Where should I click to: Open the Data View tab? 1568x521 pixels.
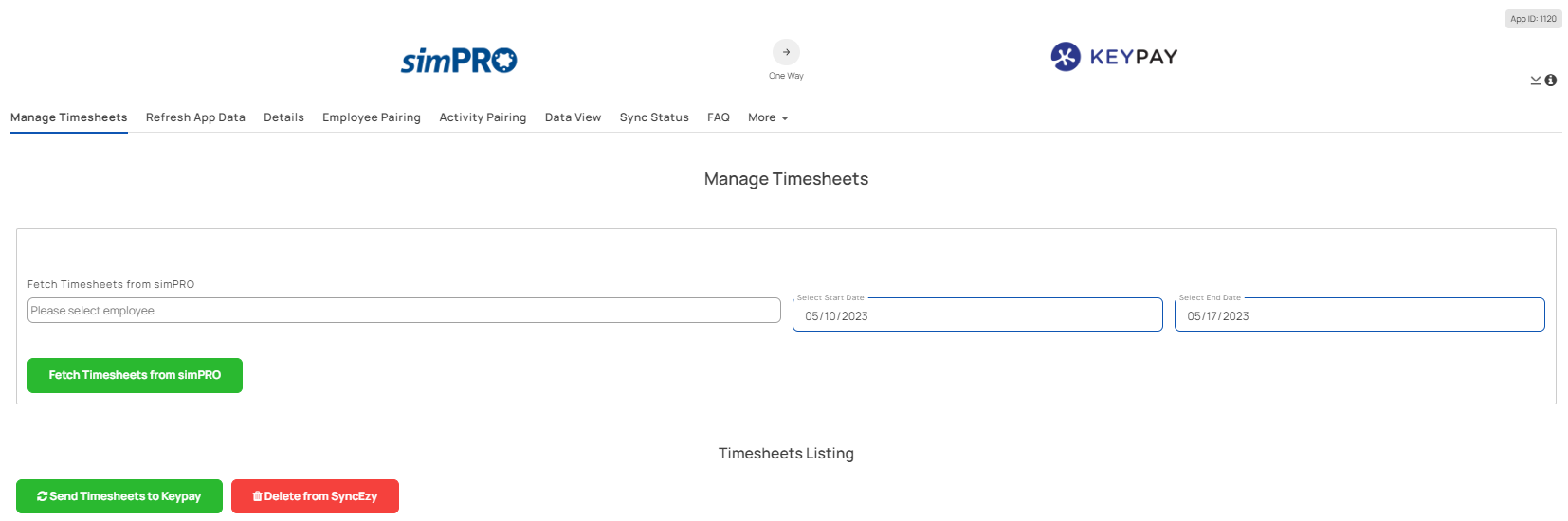pos(573,117)
